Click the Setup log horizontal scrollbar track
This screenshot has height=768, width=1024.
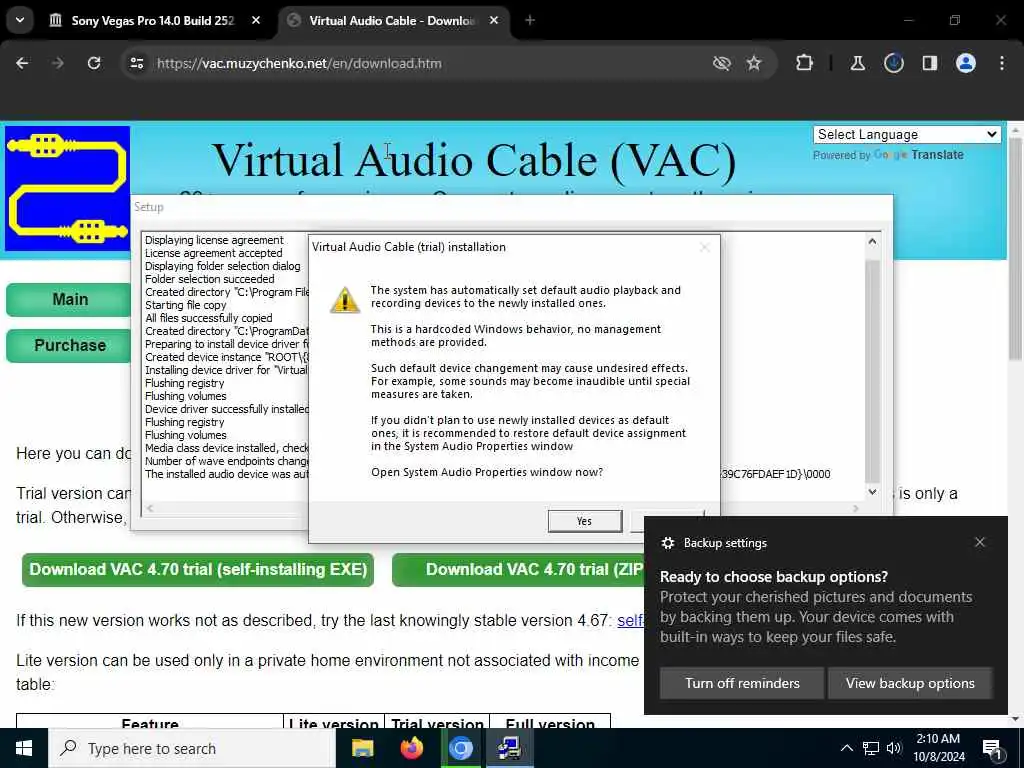point(503,508)
